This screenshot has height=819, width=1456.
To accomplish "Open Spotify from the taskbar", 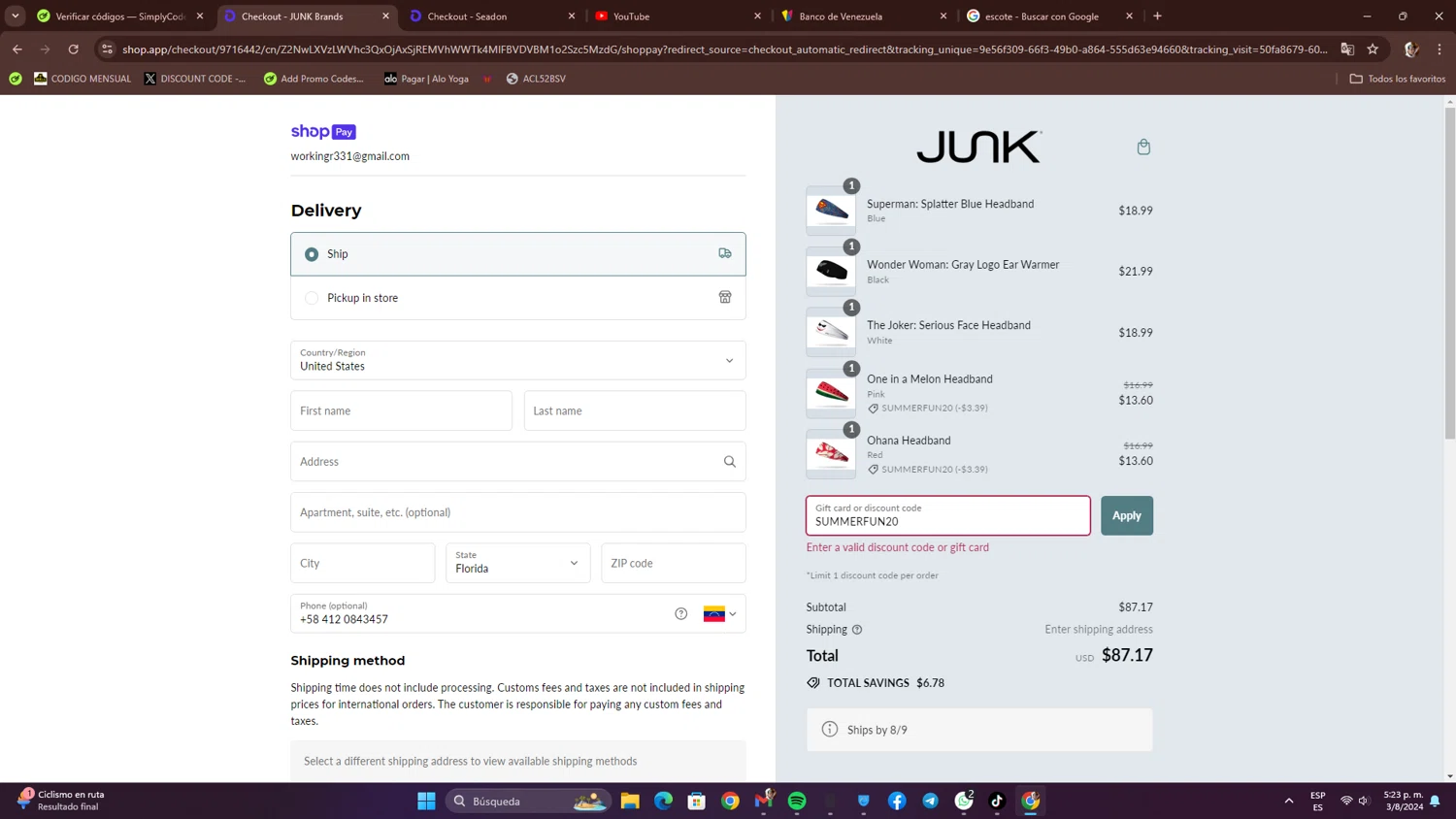I will [x=797, y=802].
